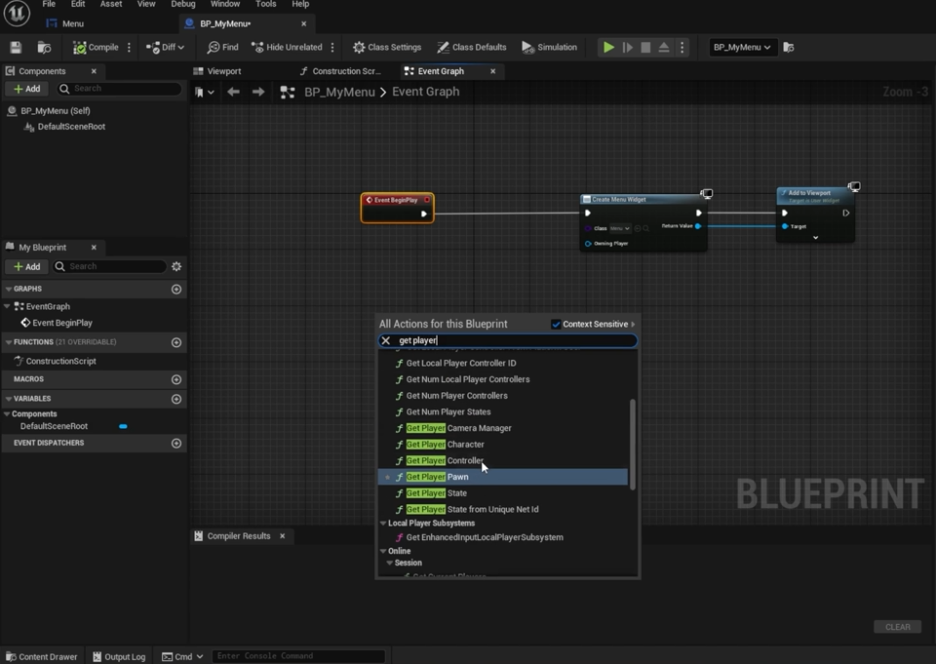Open the Asset menu

pyautogui.click(x=111, y=4)
